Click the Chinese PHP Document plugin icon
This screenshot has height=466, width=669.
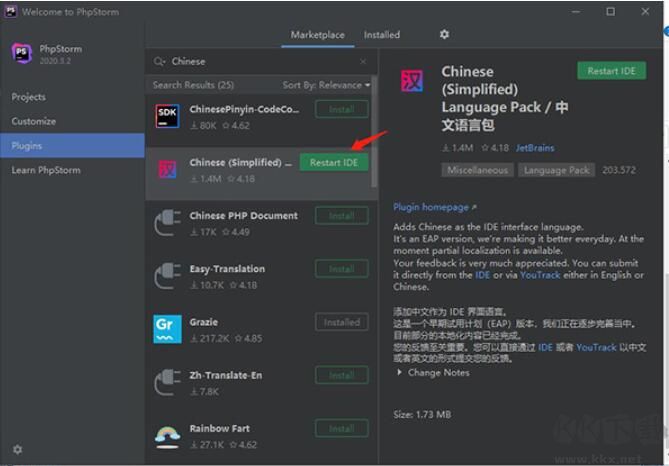point(167,223)
